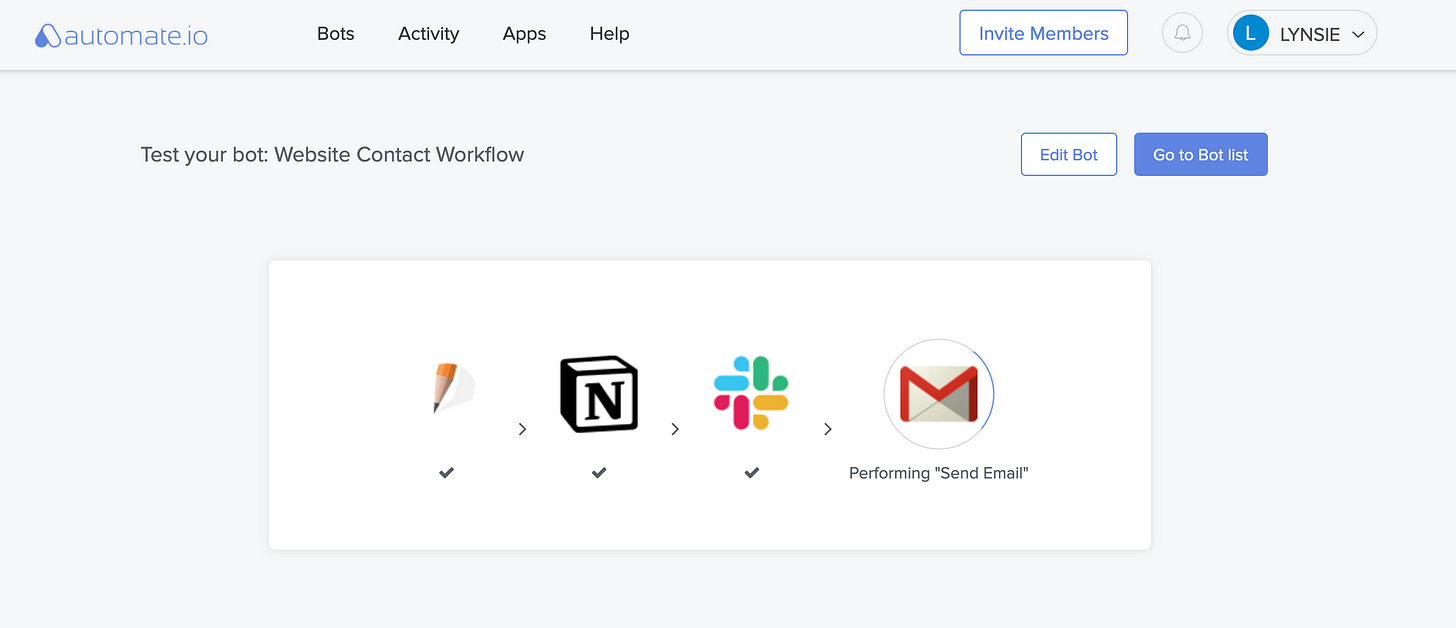Click the Edit Bot button
The image size is (1456, 628).
1069,154
